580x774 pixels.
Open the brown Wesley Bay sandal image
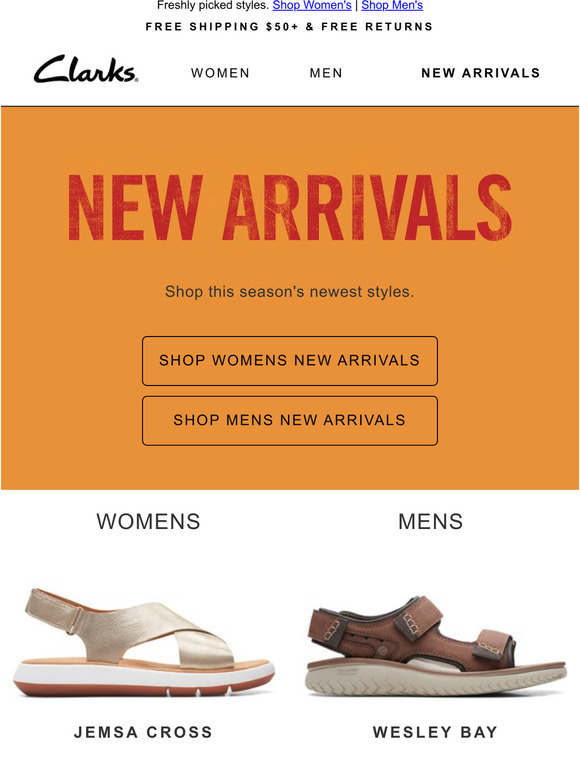coord(436,645)
